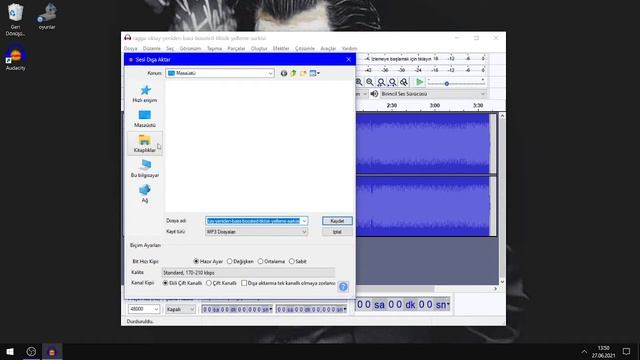Click the Audacity icon in the taskbar
This screenshot has width=640, height=360.
(x=52, y=351)
